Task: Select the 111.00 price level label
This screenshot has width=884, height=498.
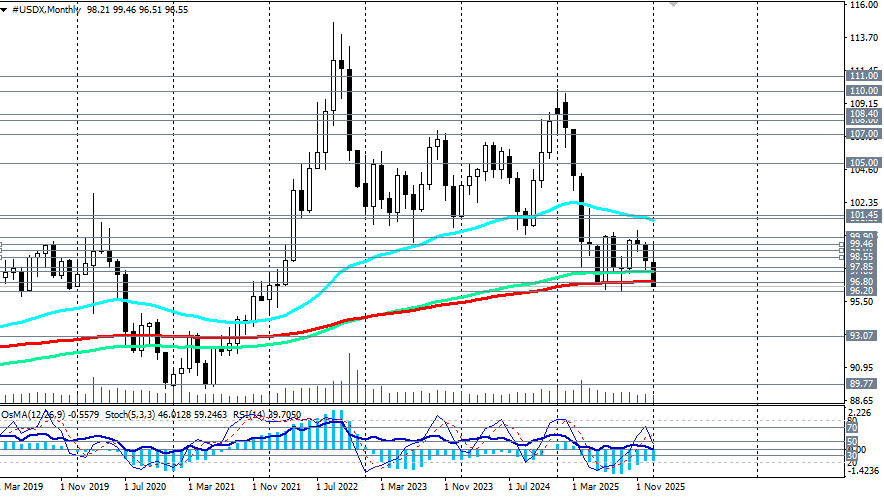Action: (862, 76)
